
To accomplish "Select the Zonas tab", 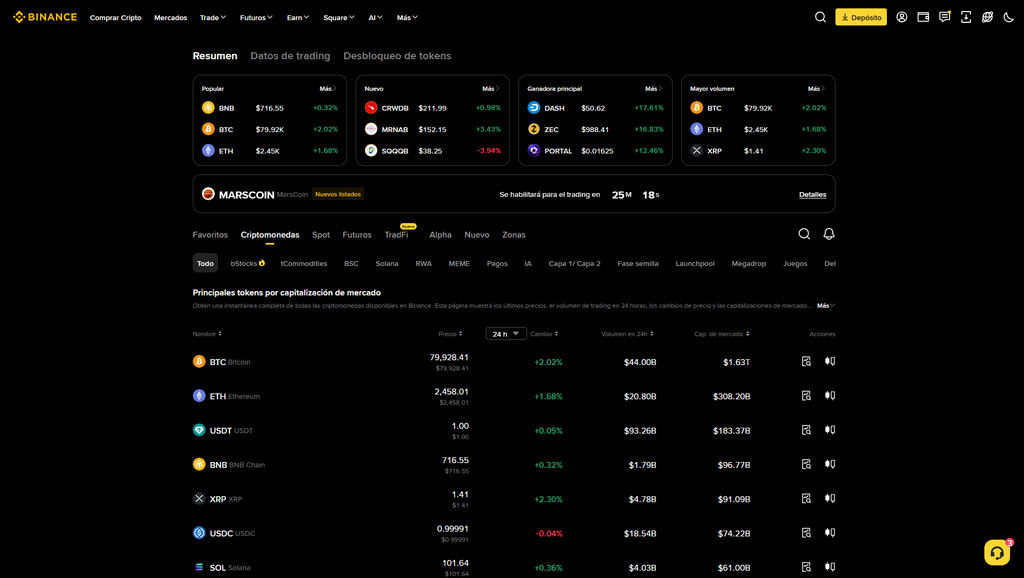I will pyautogui.click(x=514, y=234).
